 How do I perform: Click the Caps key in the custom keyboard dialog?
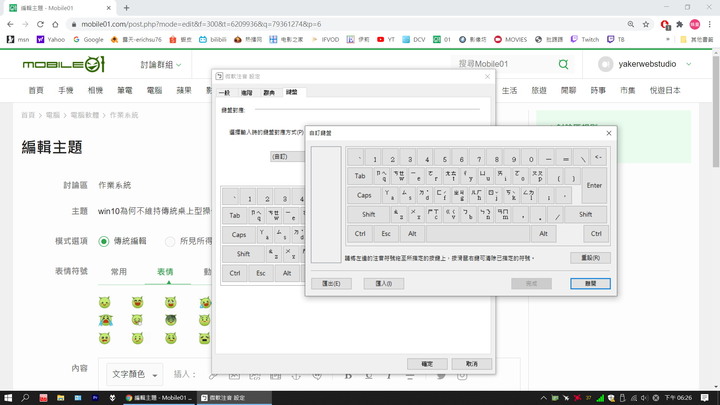click(364, 195)
